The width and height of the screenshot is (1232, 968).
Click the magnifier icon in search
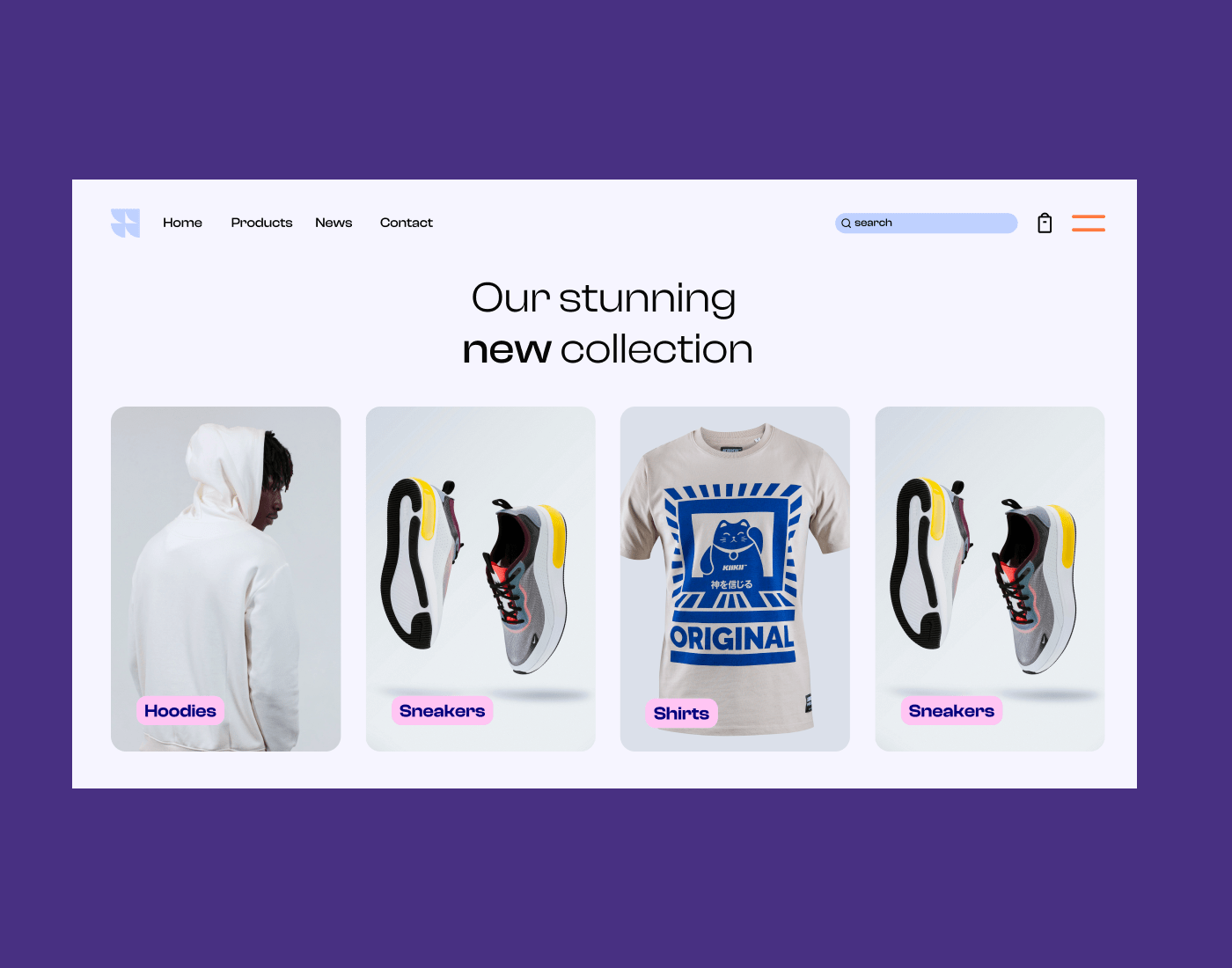[846, 224]
